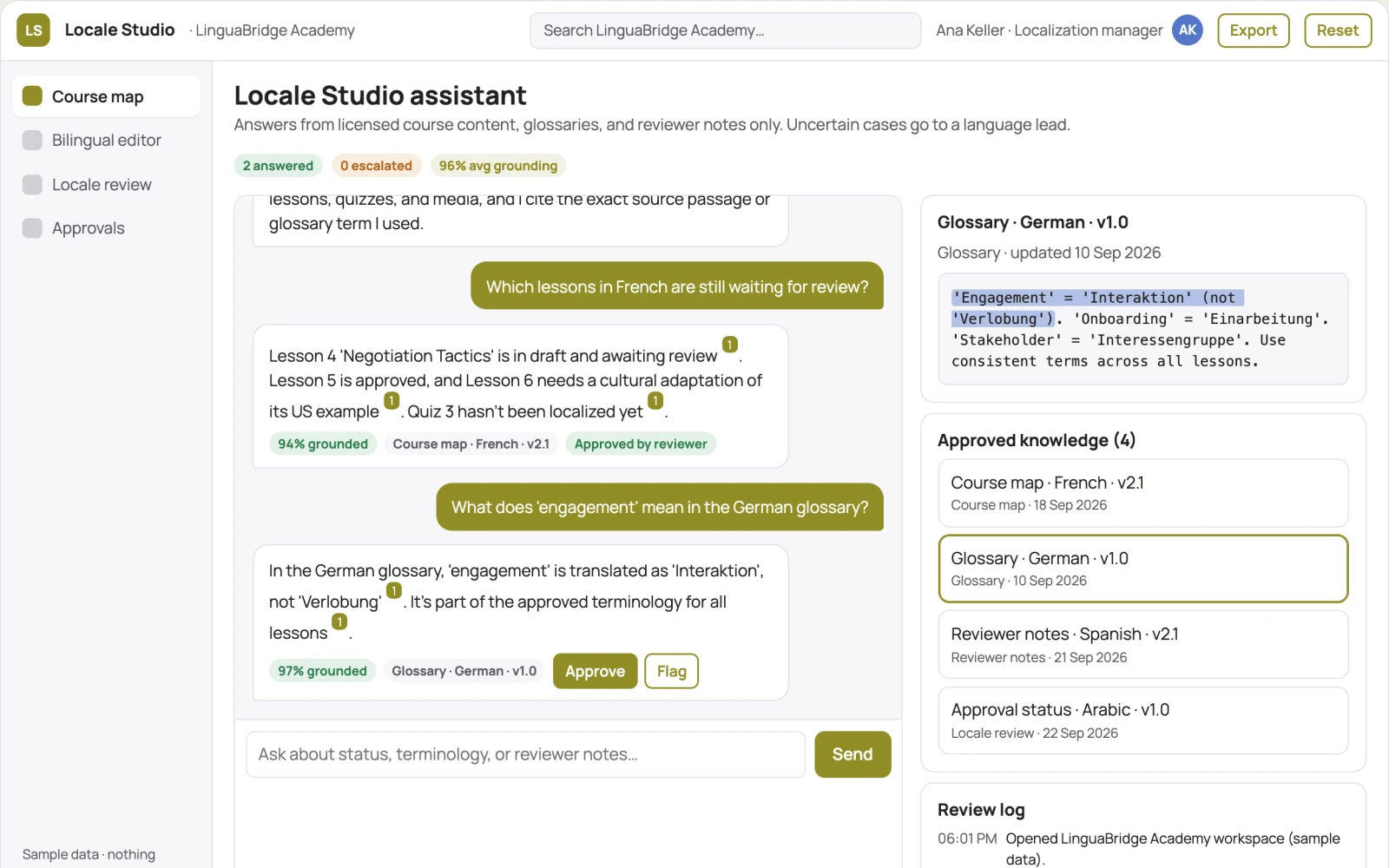Flag the German glossary answer
The height and width of the screenshot is (868, 1389).
click(671, 671)
